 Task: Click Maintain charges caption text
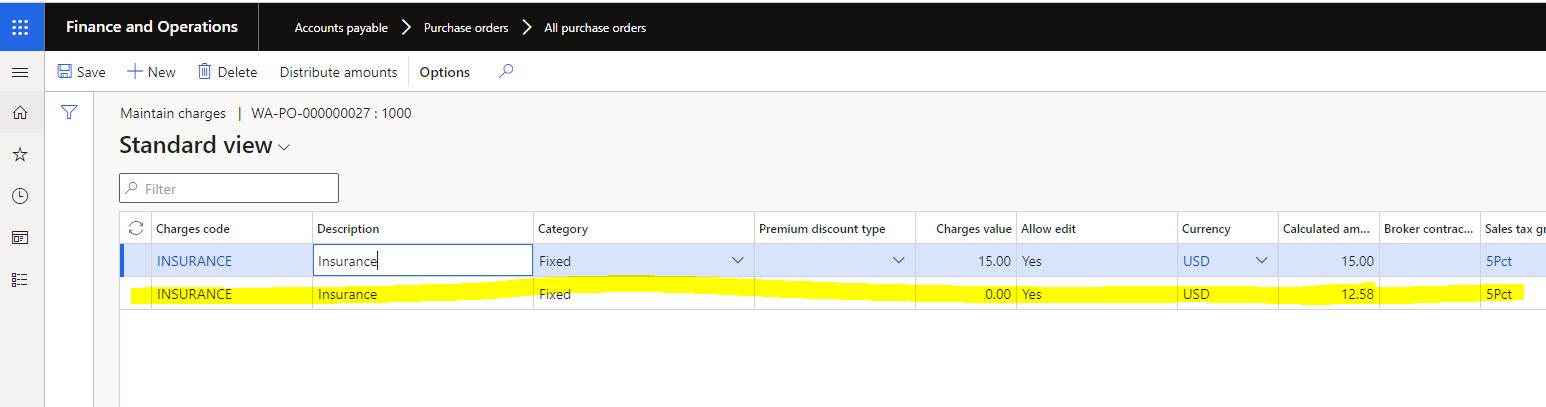pyautogui.click(x=173, y=113)
